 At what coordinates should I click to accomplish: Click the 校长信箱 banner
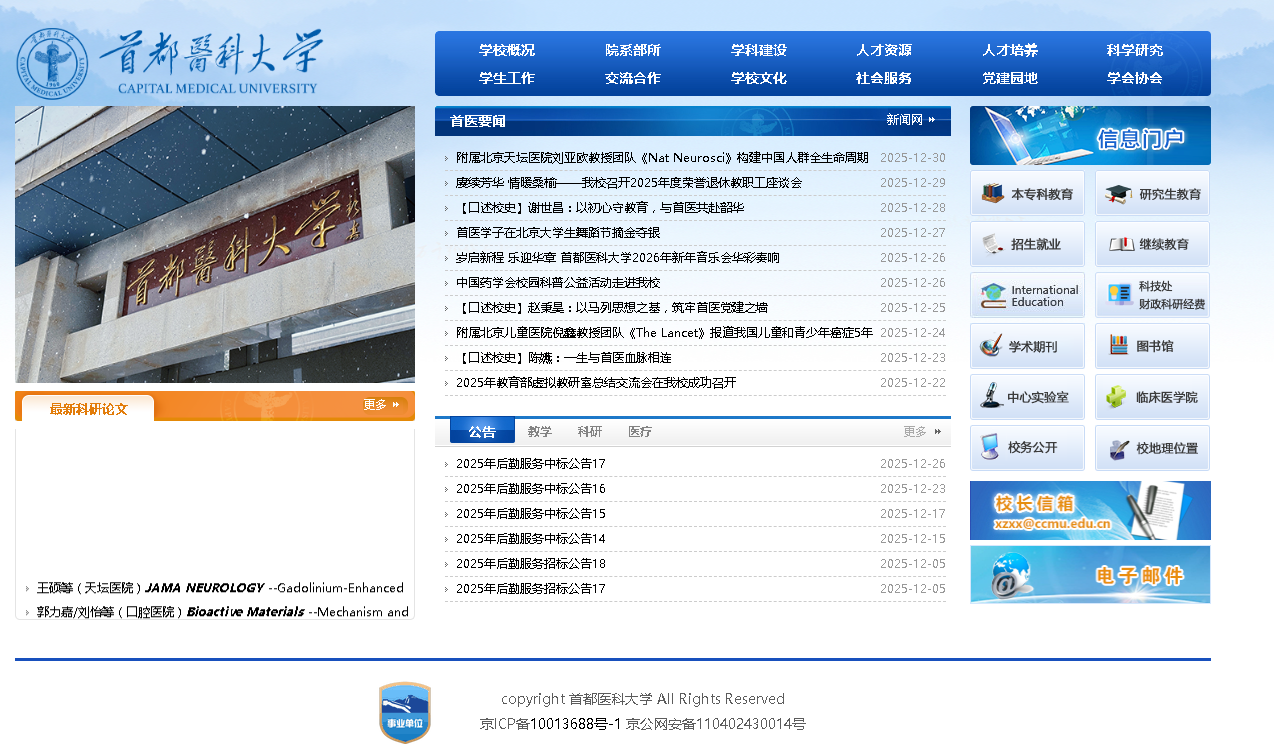click(1090, 510)
